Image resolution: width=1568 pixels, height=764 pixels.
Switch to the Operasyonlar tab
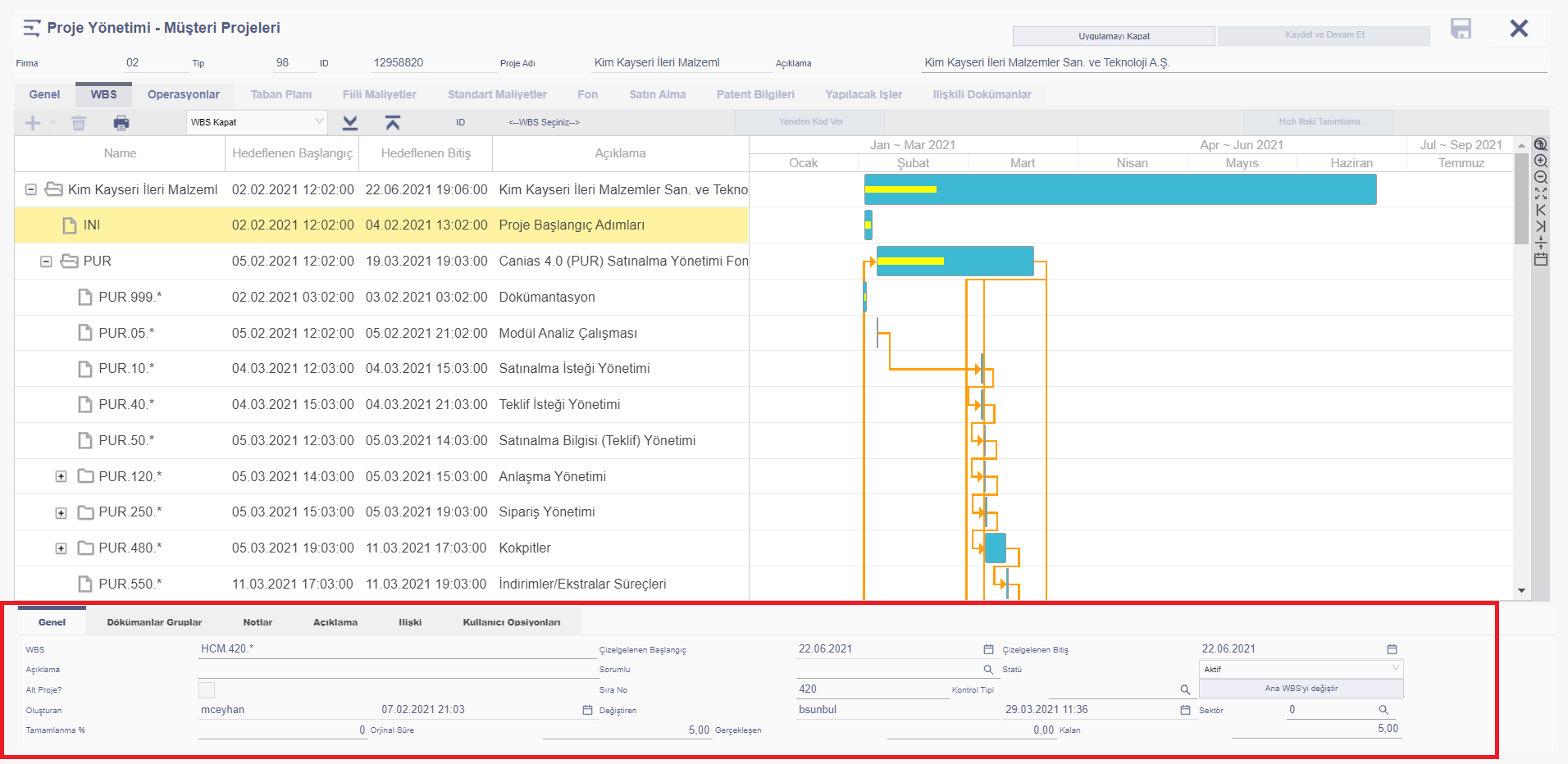pos(183,94)
